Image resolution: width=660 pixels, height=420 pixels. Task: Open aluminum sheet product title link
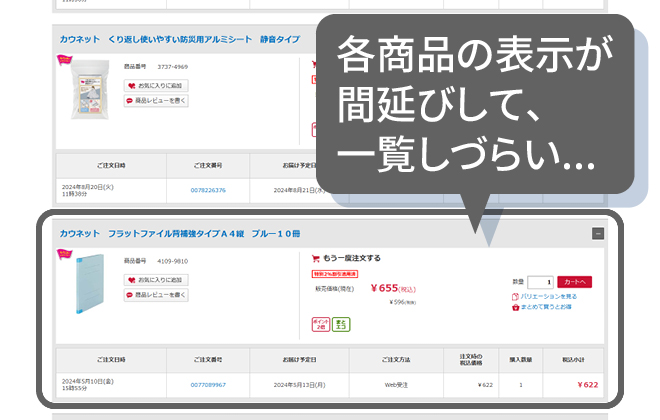179,39
